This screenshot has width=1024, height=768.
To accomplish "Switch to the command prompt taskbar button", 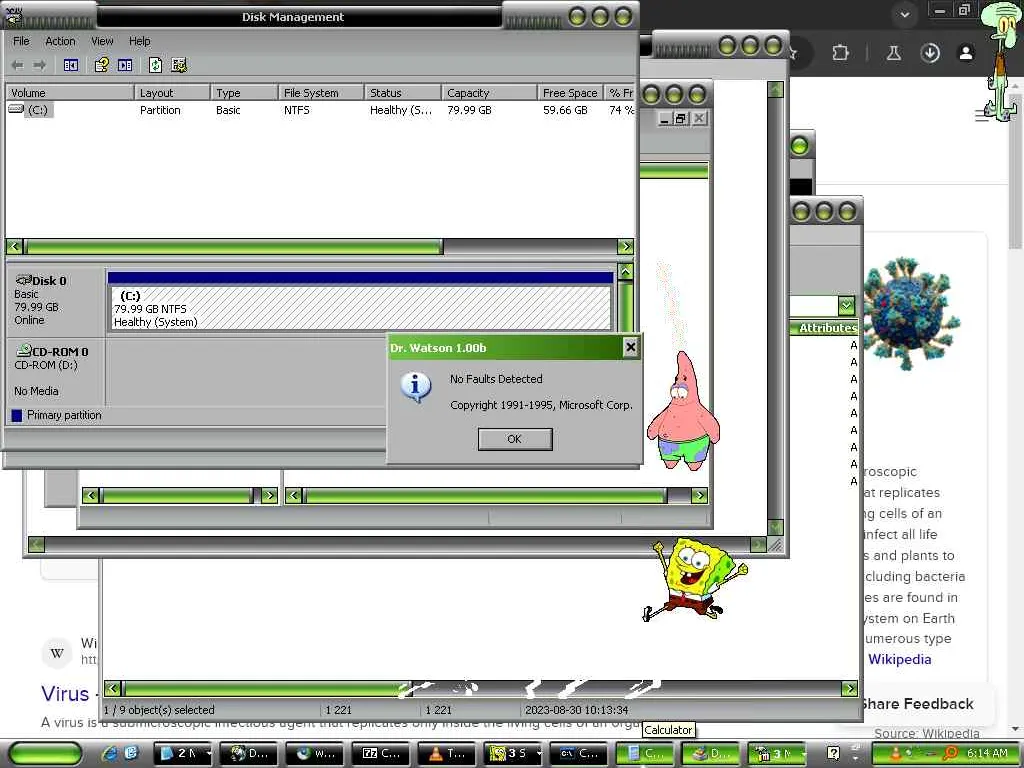I will [579, 754].
